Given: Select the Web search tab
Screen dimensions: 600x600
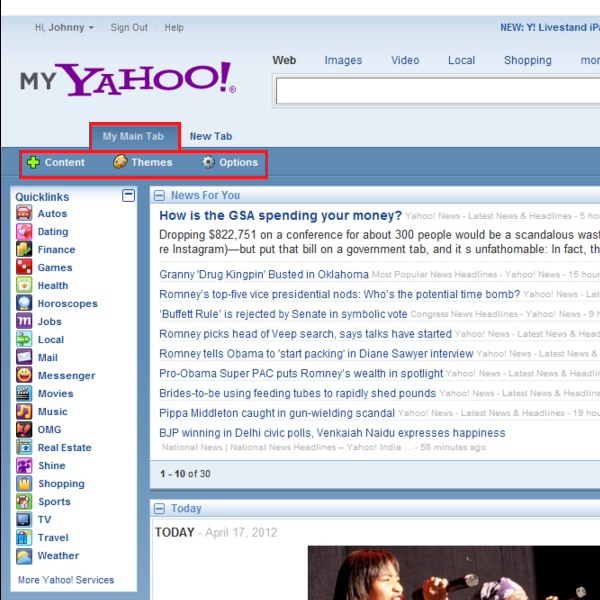Looking at the screenshot, I should pos(284,60).
